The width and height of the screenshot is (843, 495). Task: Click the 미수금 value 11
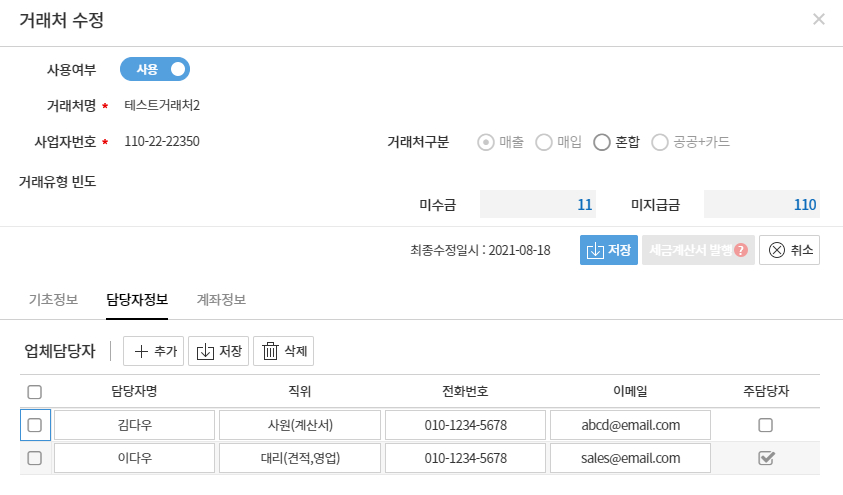tap(538, 204)
